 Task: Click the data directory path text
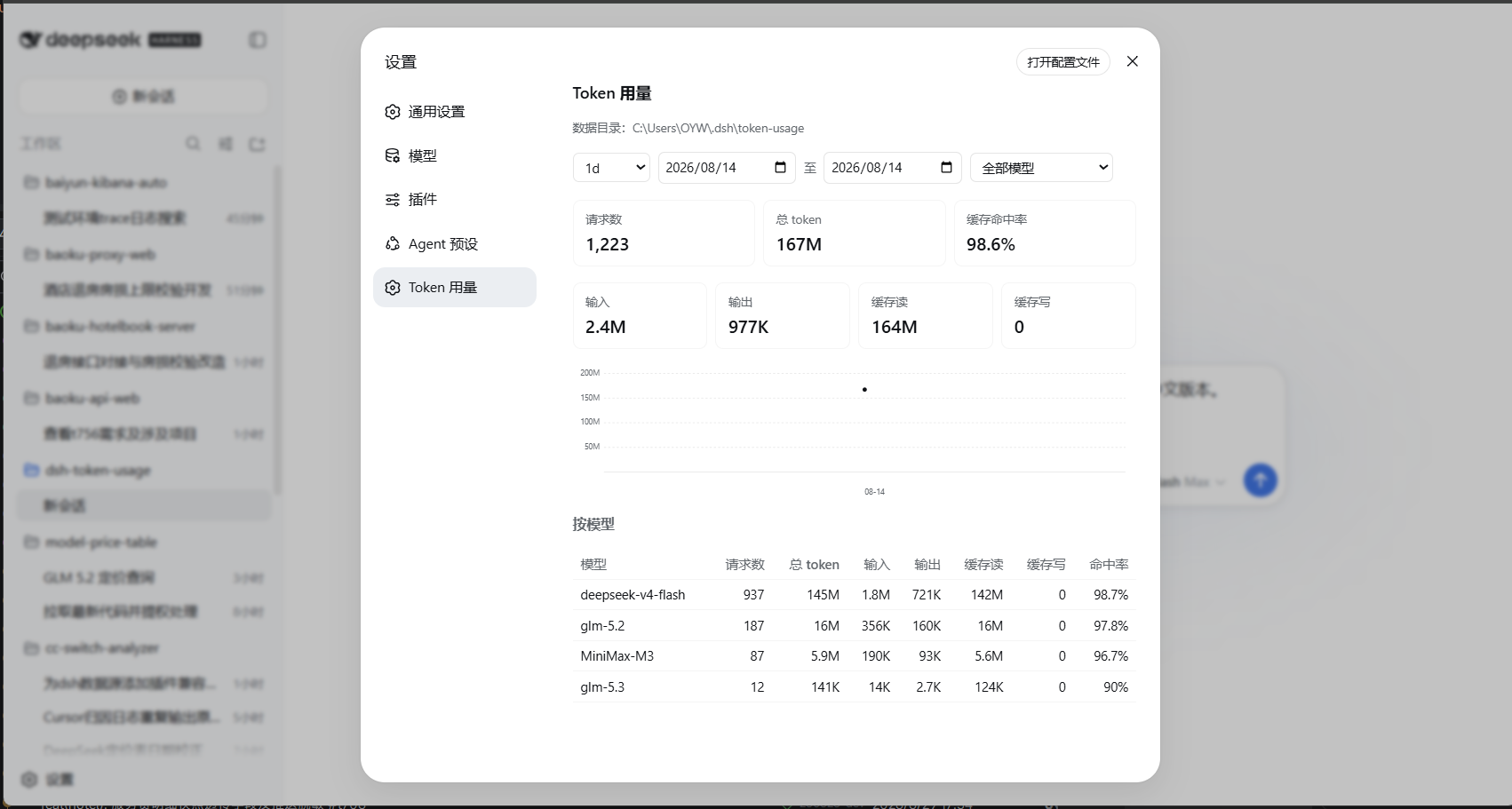coord(718,128)
